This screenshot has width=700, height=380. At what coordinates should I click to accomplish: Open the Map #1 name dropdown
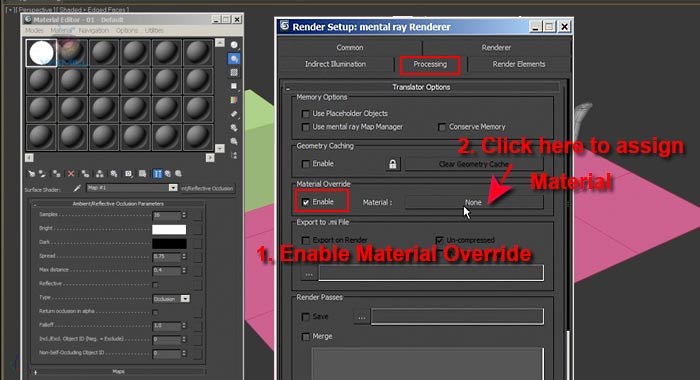point(173,188)
